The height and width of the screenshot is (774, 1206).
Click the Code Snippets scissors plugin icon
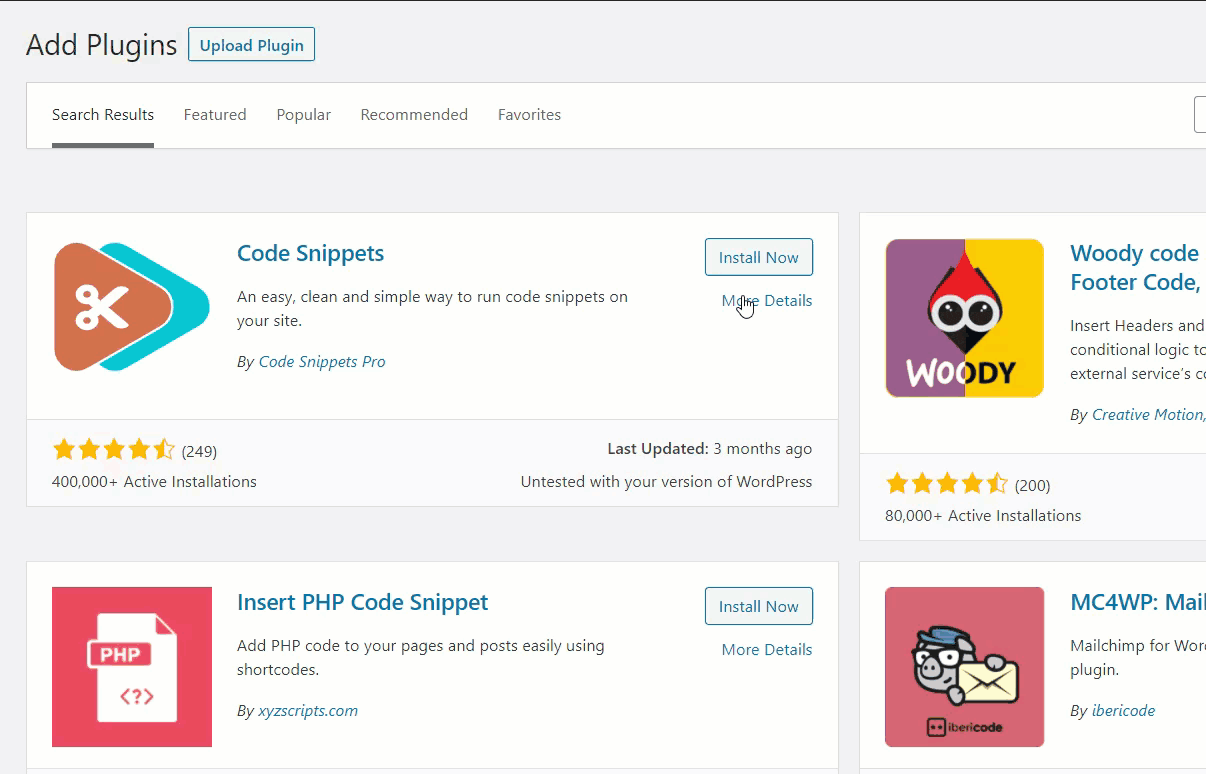pyautogui.click(x=131, y=307)
